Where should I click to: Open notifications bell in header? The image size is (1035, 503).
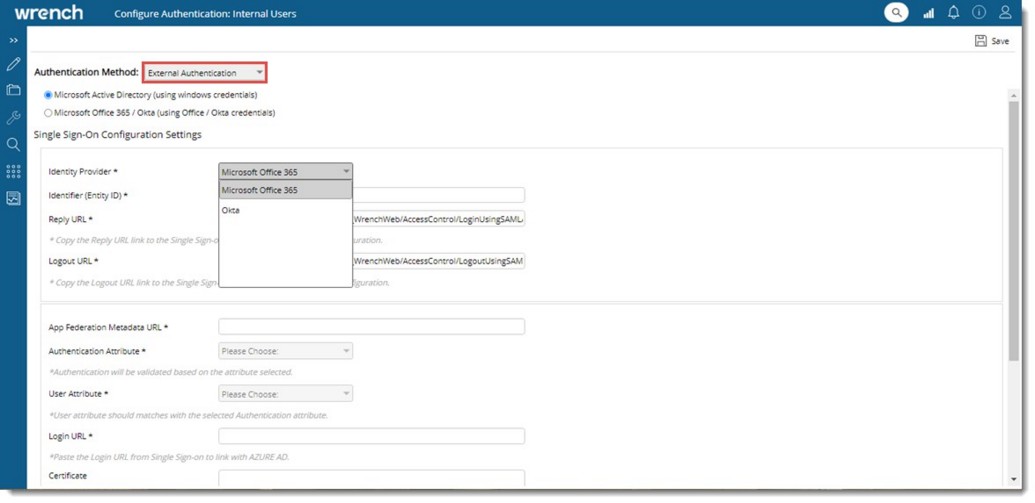(x=953, y=13)
